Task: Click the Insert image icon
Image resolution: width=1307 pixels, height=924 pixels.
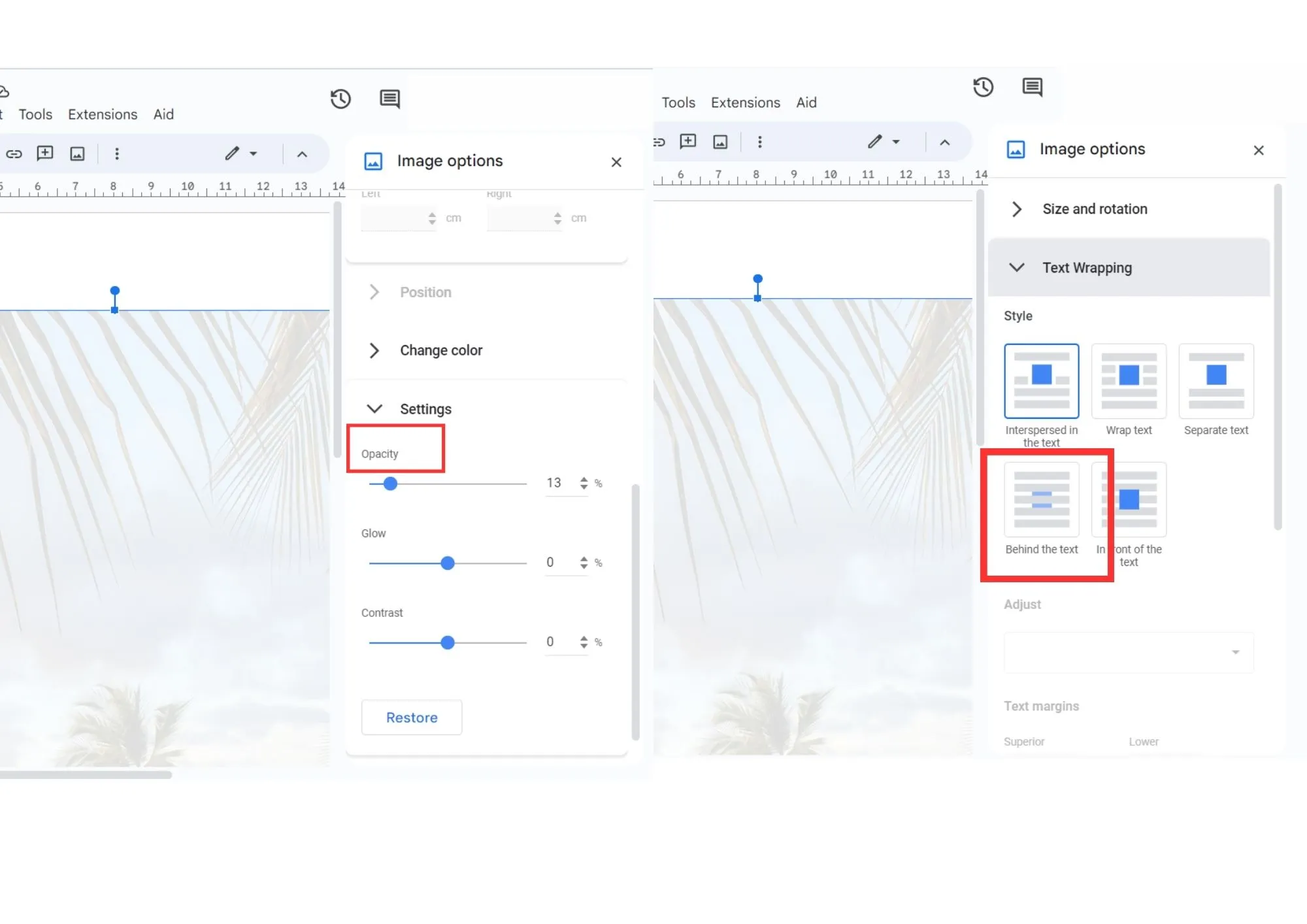Action: coord(78,154)
